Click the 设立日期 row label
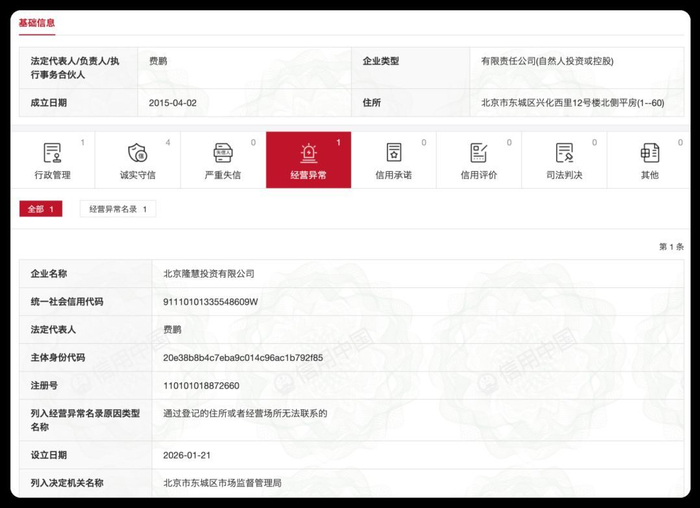The image size is (700, 508). click(49, 455)
